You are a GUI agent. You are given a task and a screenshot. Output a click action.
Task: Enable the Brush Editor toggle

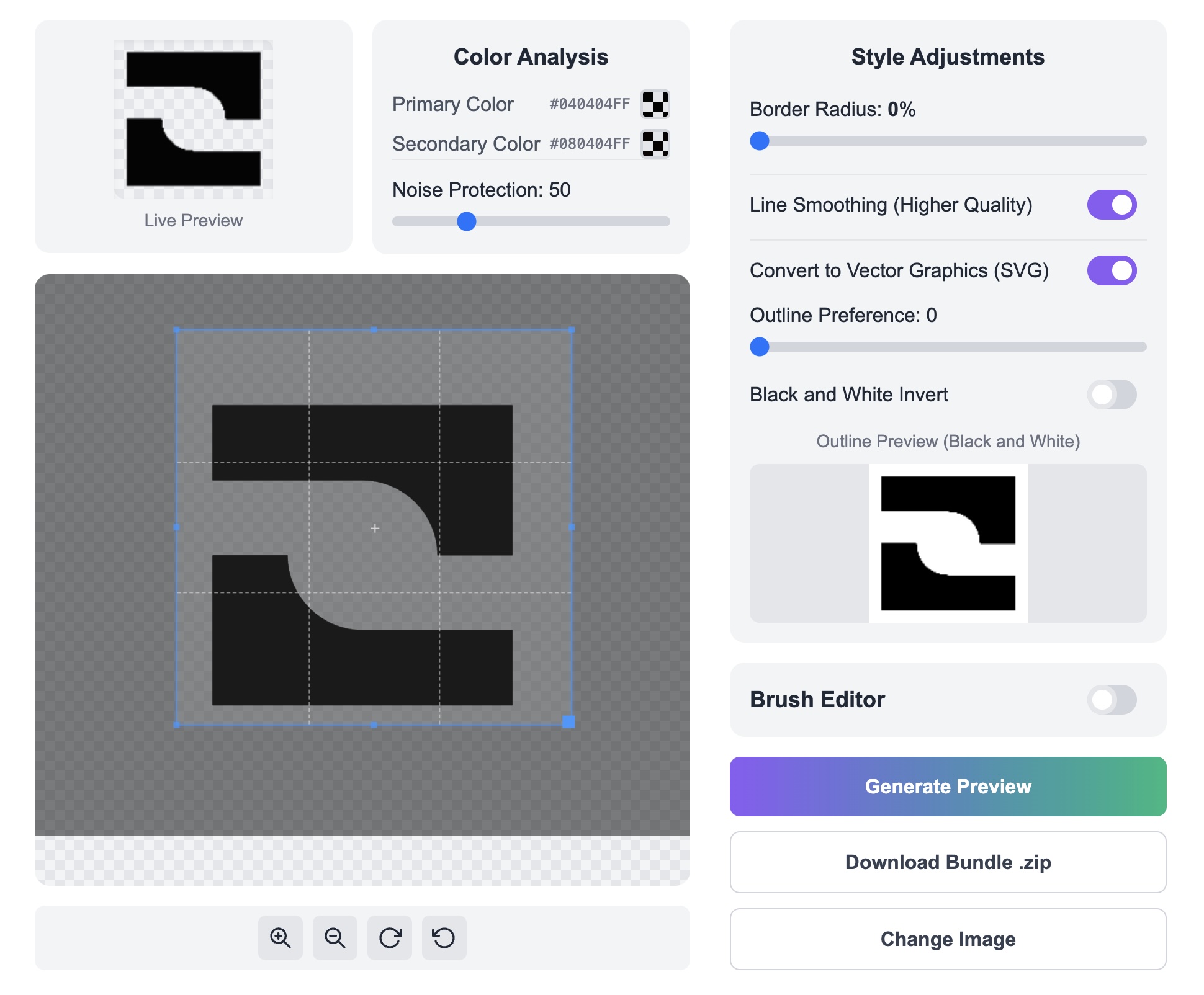[x=1111, y=700]
